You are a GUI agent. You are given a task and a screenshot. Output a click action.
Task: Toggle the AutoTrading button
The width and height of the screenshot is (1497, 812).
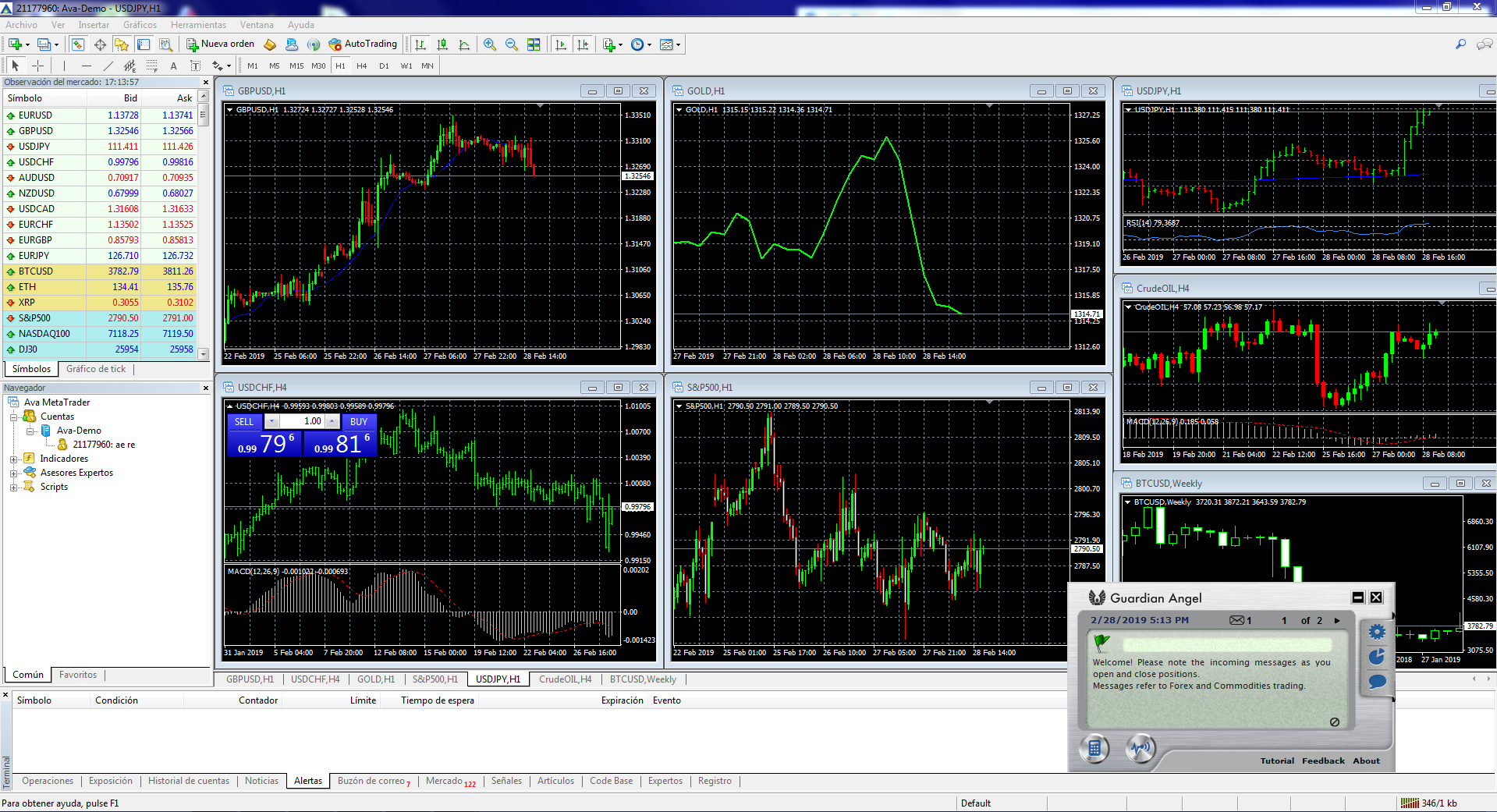tap(363, 44)
